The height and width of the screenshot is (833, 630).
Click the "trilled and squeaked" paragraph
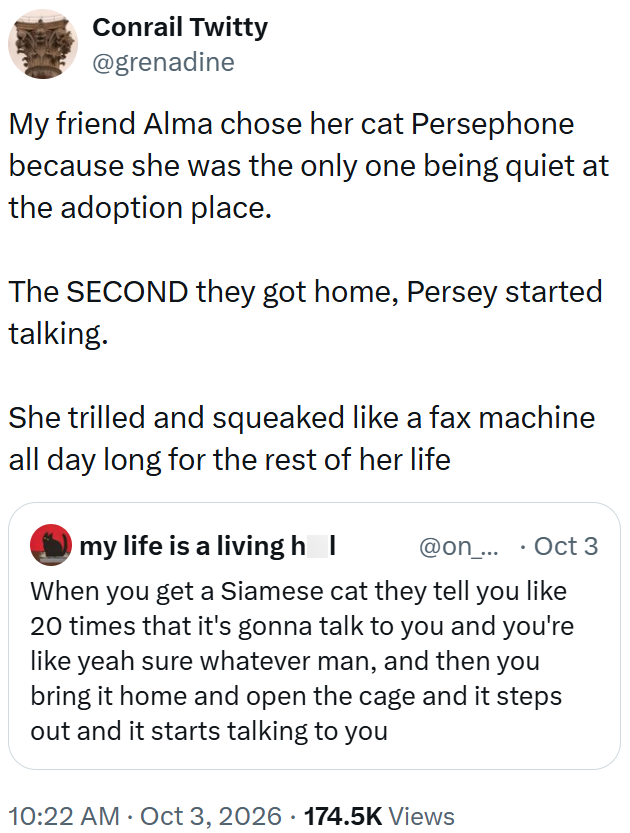pyautogui.click(x=302, y=438)
